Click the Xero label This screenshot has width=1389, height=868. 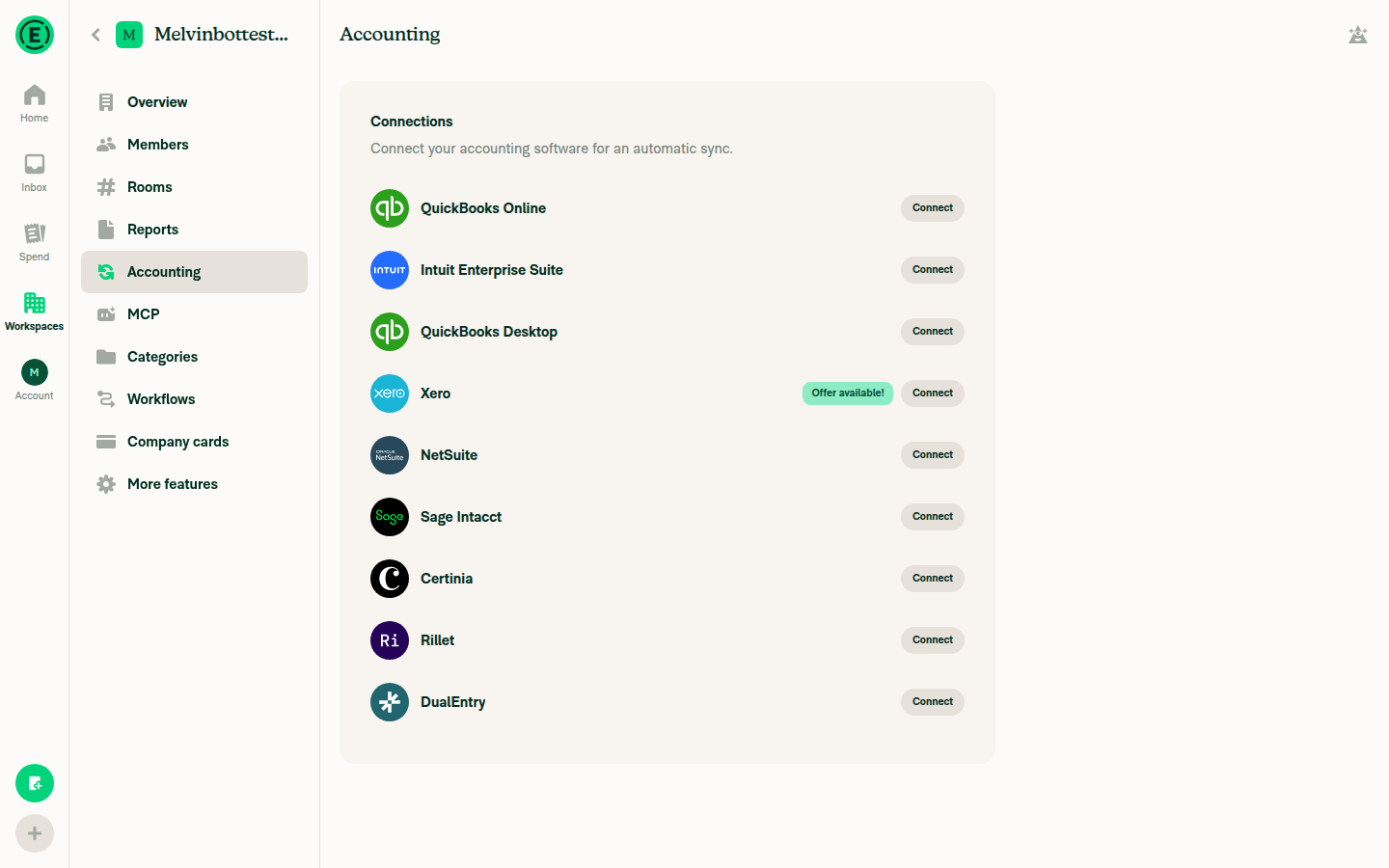click(x=435, y=393)
